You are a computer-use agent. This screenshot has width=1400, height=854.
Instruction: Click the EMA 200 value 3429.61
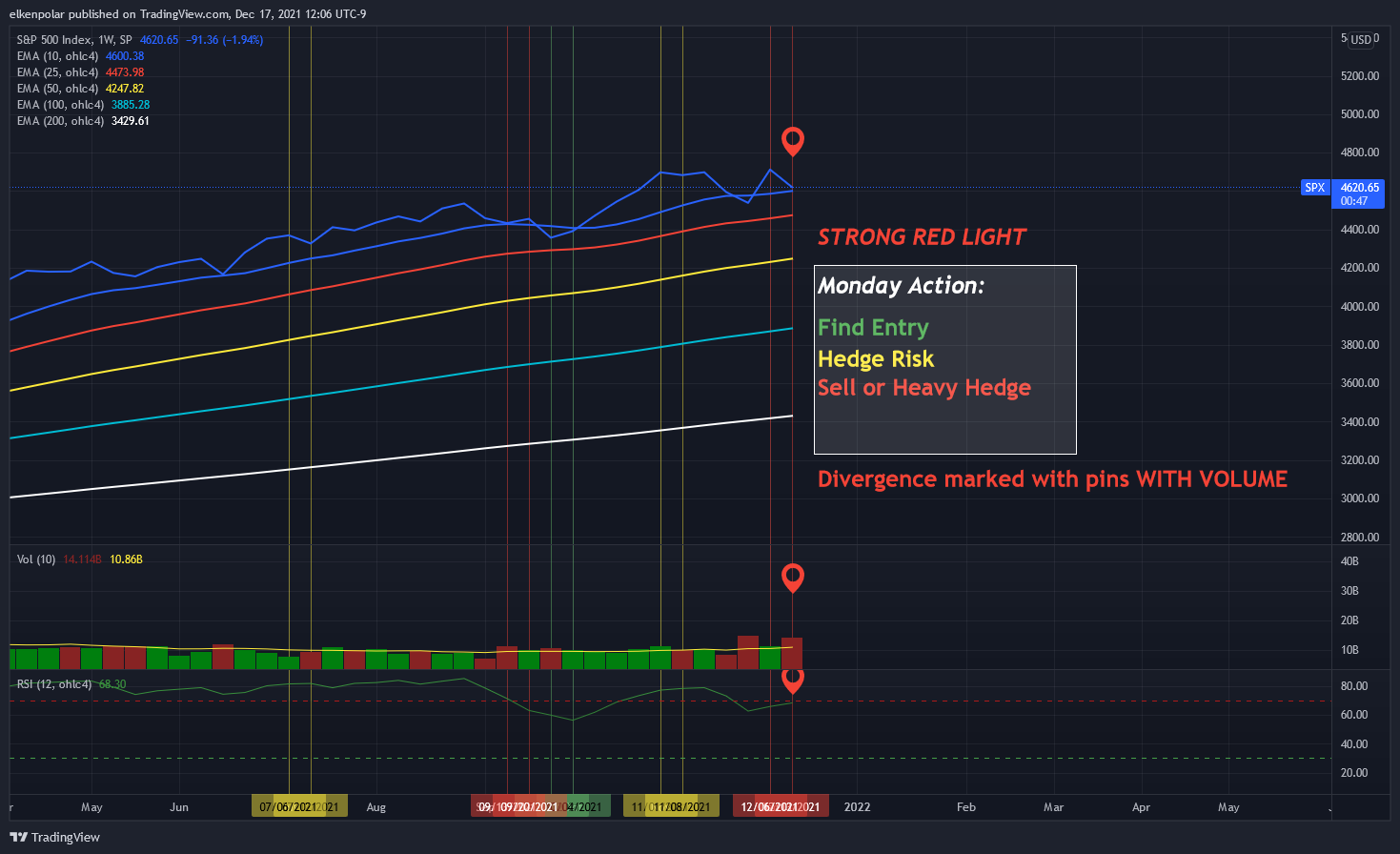[x=131, y=121]
